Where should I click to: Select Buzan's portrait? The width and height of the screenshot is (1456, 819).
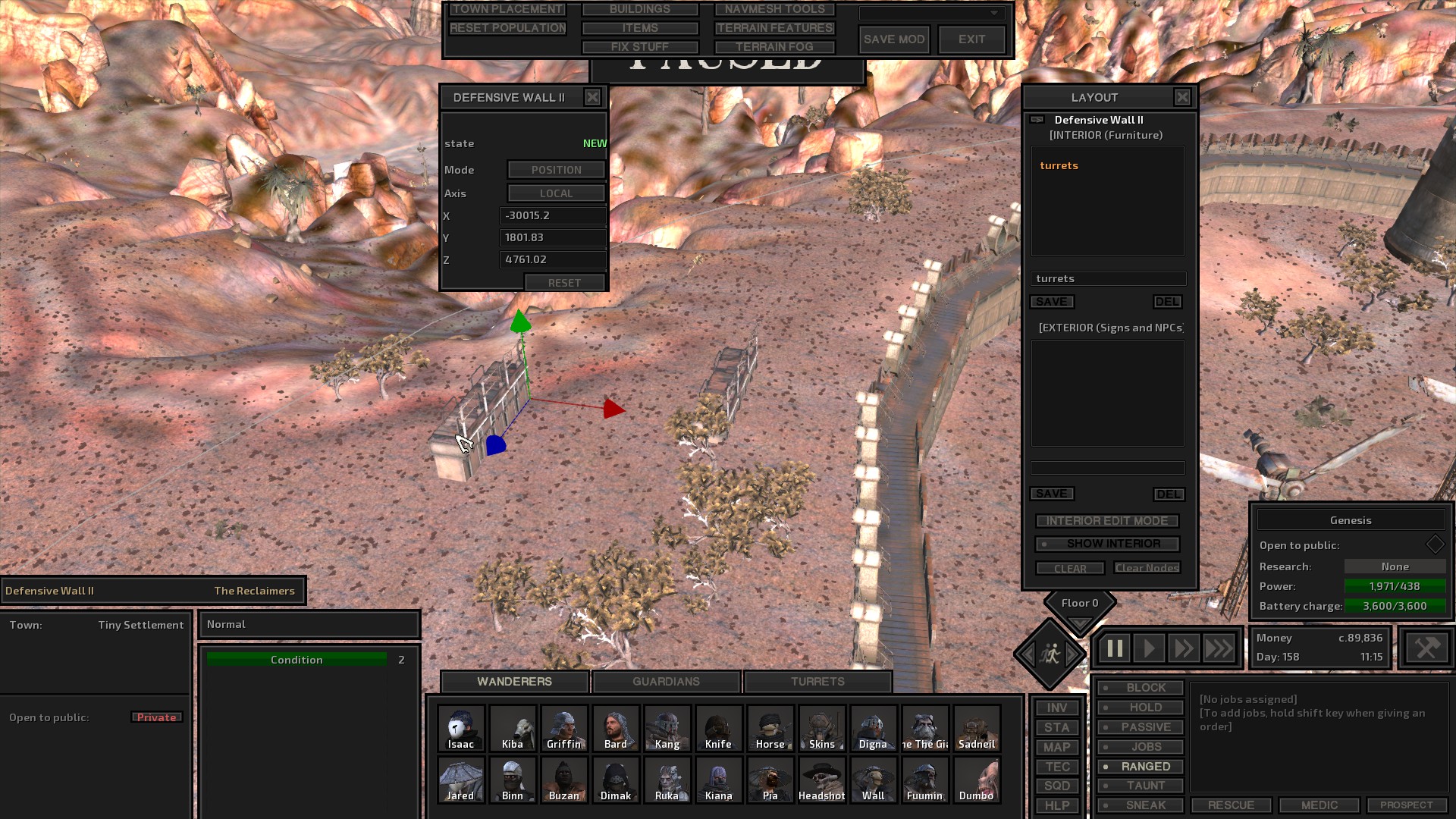point(563,780)
